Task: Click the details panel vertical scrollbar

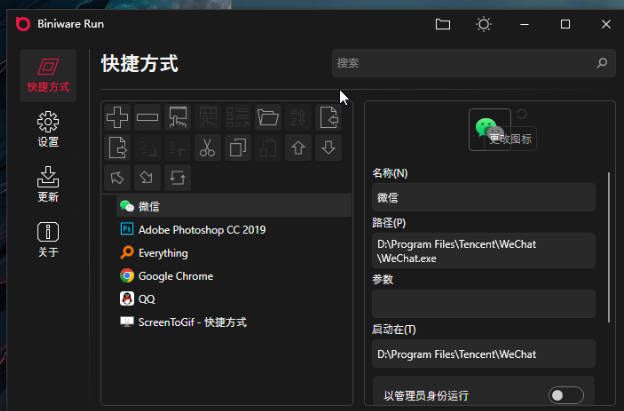Action: (x=608, y=247)
